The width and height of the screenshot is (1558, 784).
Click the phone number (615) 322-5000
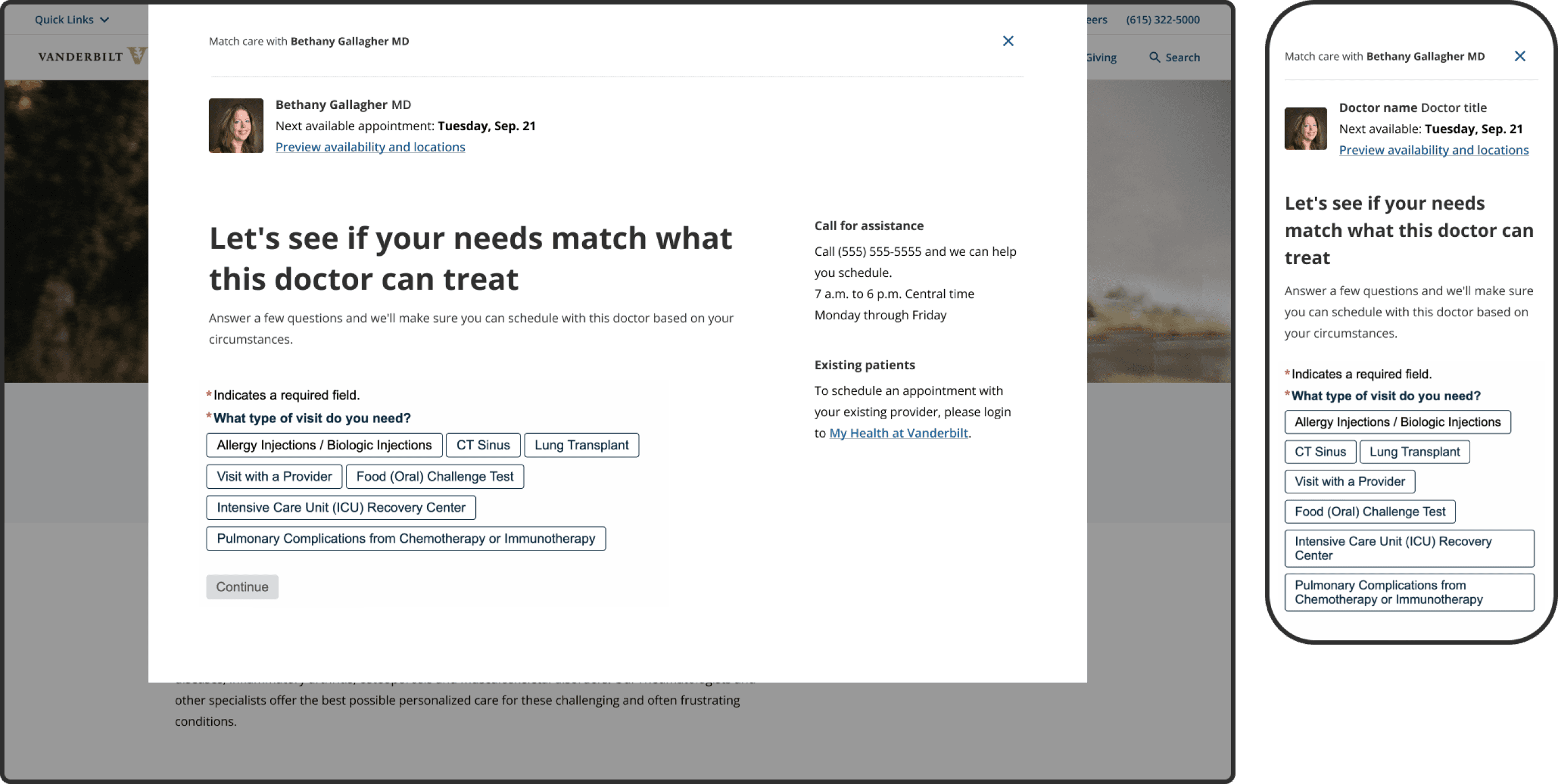tap(1163, 19)
